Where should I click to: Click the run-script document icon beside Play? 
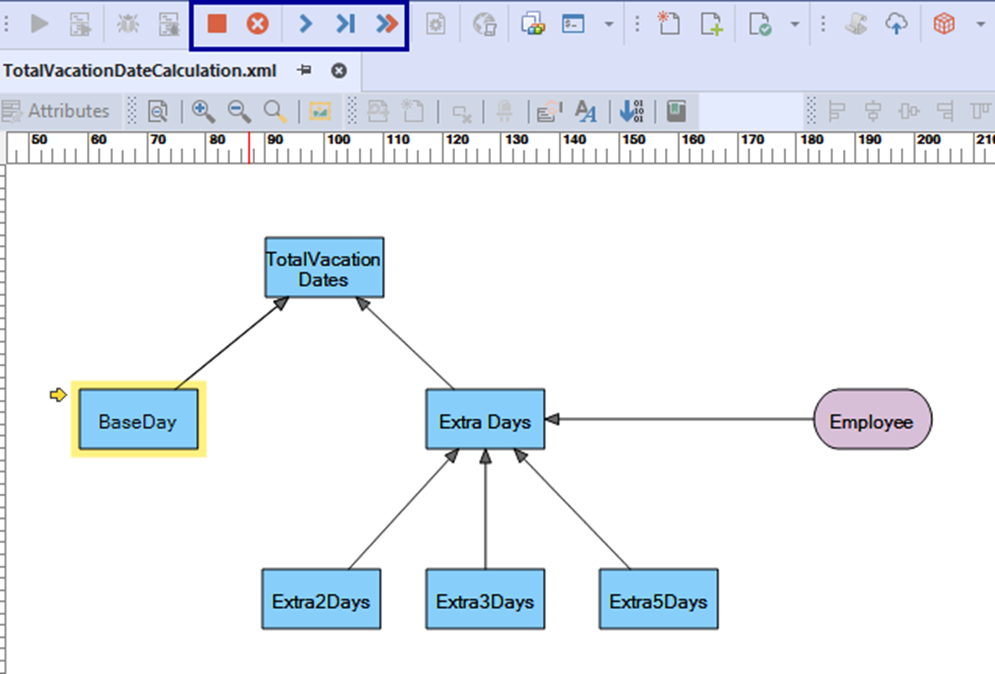coord(80,24)
